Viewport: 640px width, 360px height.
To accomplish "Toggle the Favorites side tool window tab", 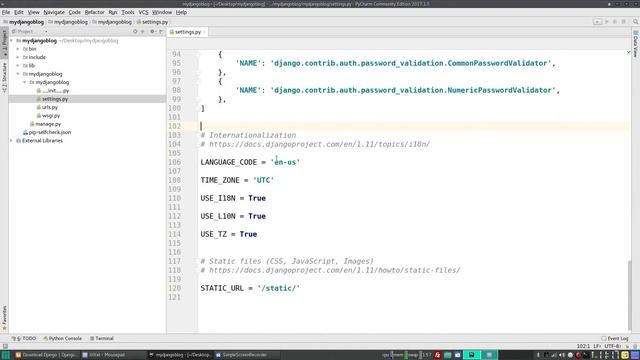I will point(4,318).
